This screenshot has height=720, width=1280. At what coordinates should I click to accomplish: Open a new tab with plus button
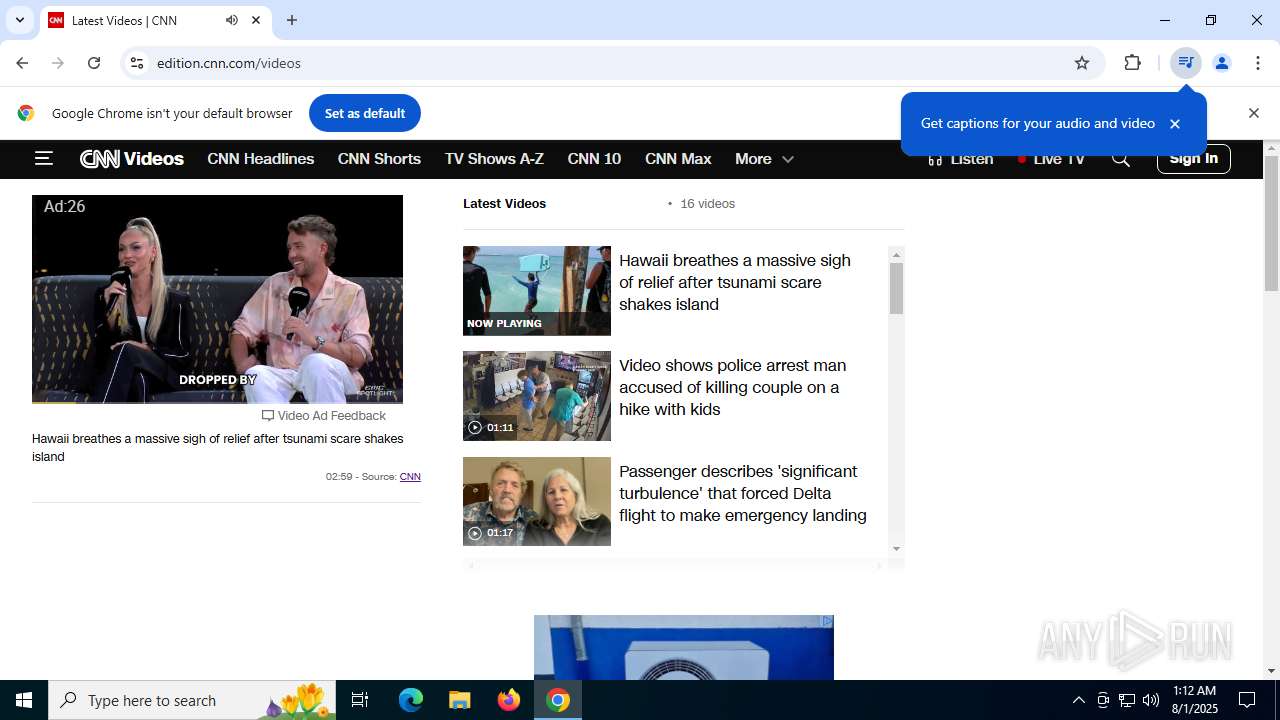[292, 20]
